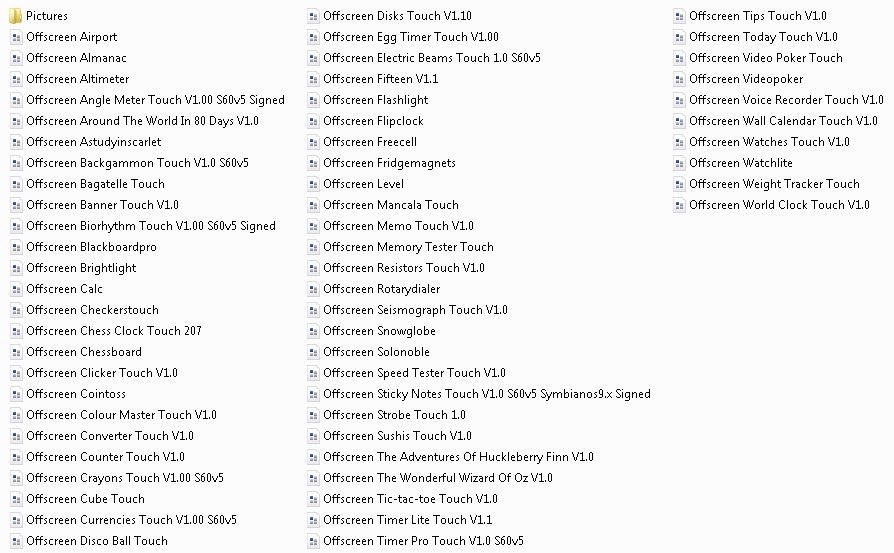Click the file icon beside Offscreen Altimeter
Image resolution: width=894 pixels, height=553 pixels.
pyautogui.click(x=16, y=79)
